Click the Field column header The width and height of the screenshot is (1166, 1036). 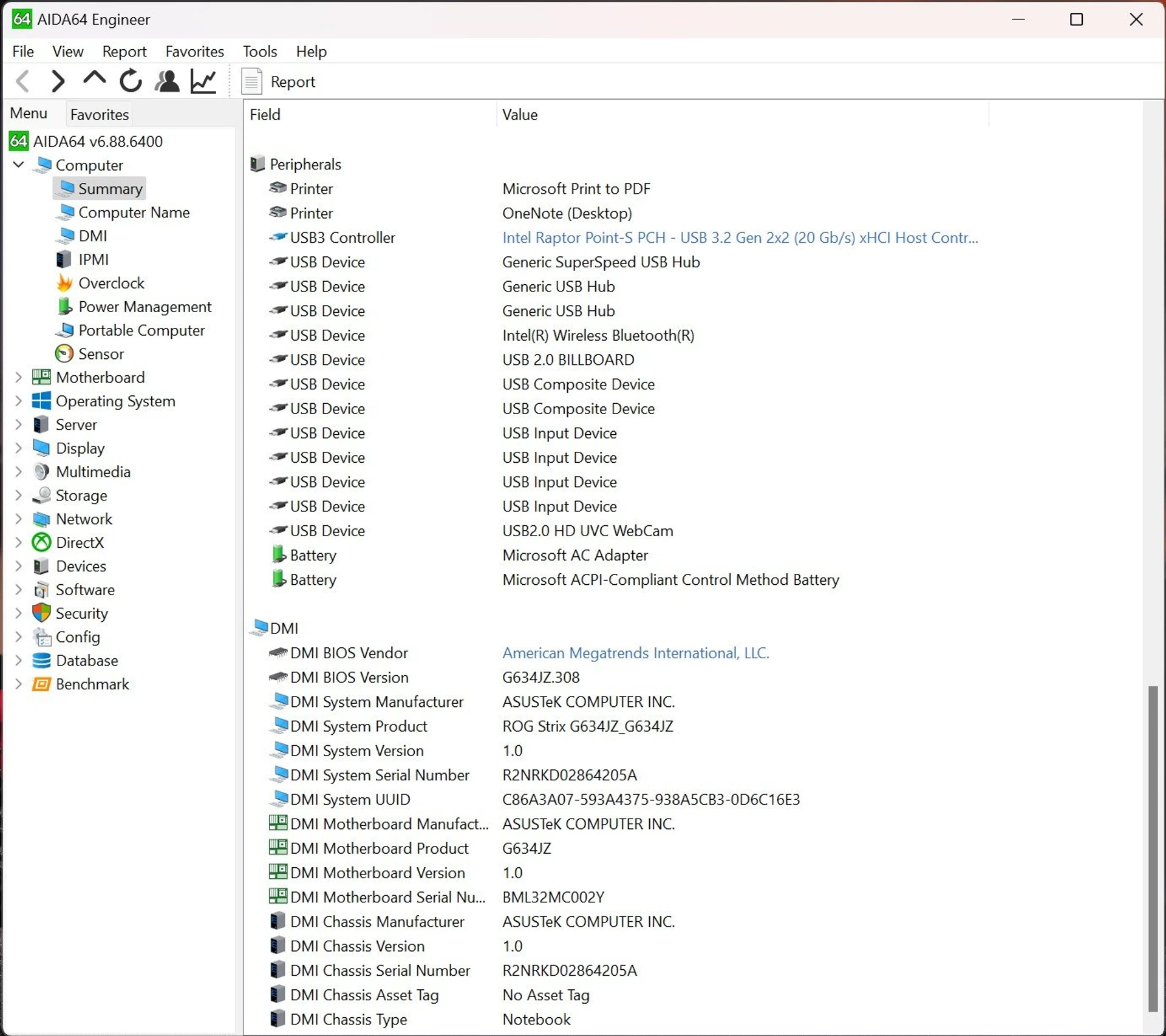pyautogui.click(x=370, y=115)
